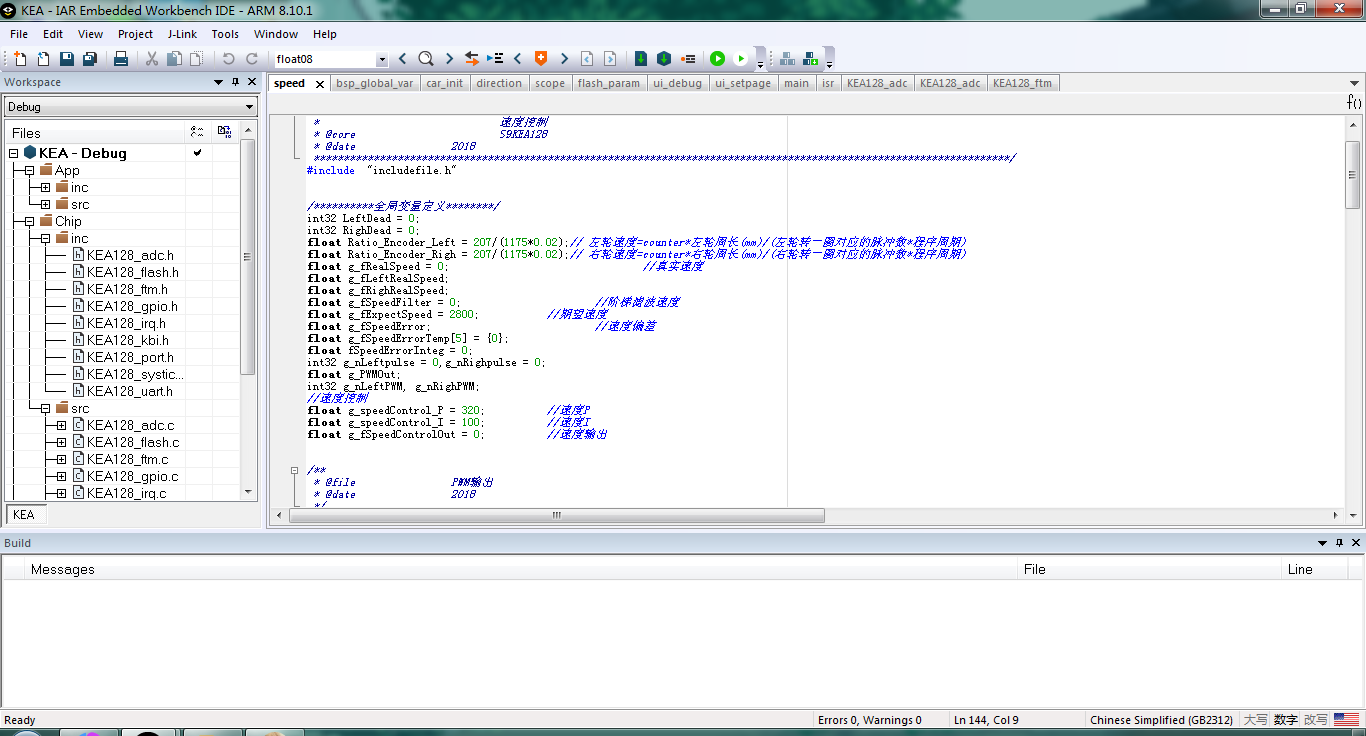
Task: Click the source-control column header icon in Files
Action: (224, 132)
